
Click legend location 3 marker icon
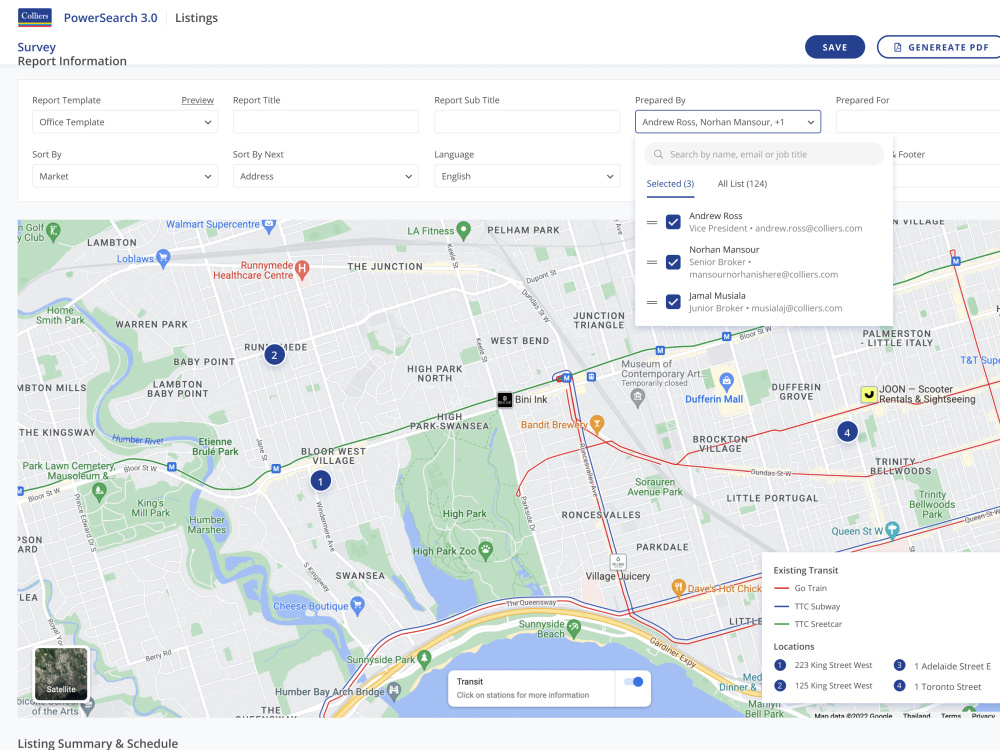pyautogui.click(x=899, y=665)
